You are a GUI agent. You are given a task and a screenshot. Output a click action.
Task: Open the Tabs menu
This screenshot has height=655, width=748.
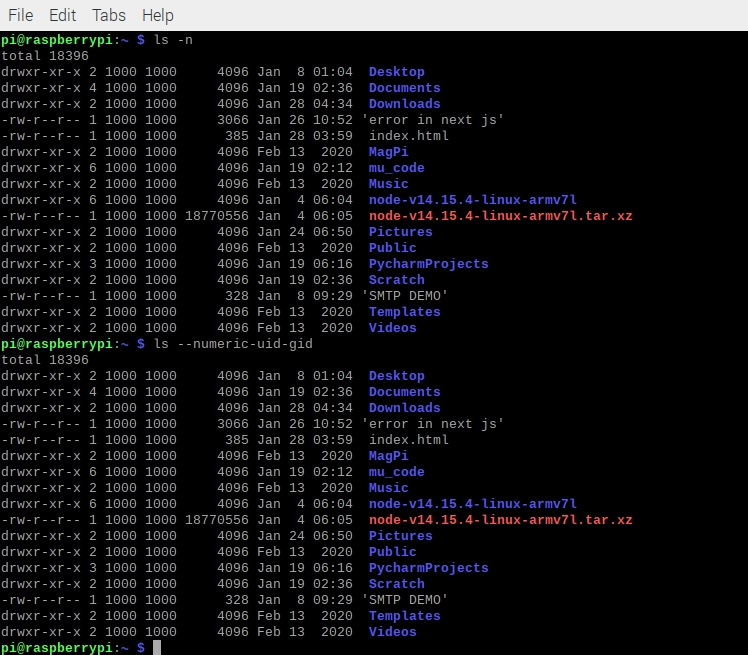coord(109,15)
